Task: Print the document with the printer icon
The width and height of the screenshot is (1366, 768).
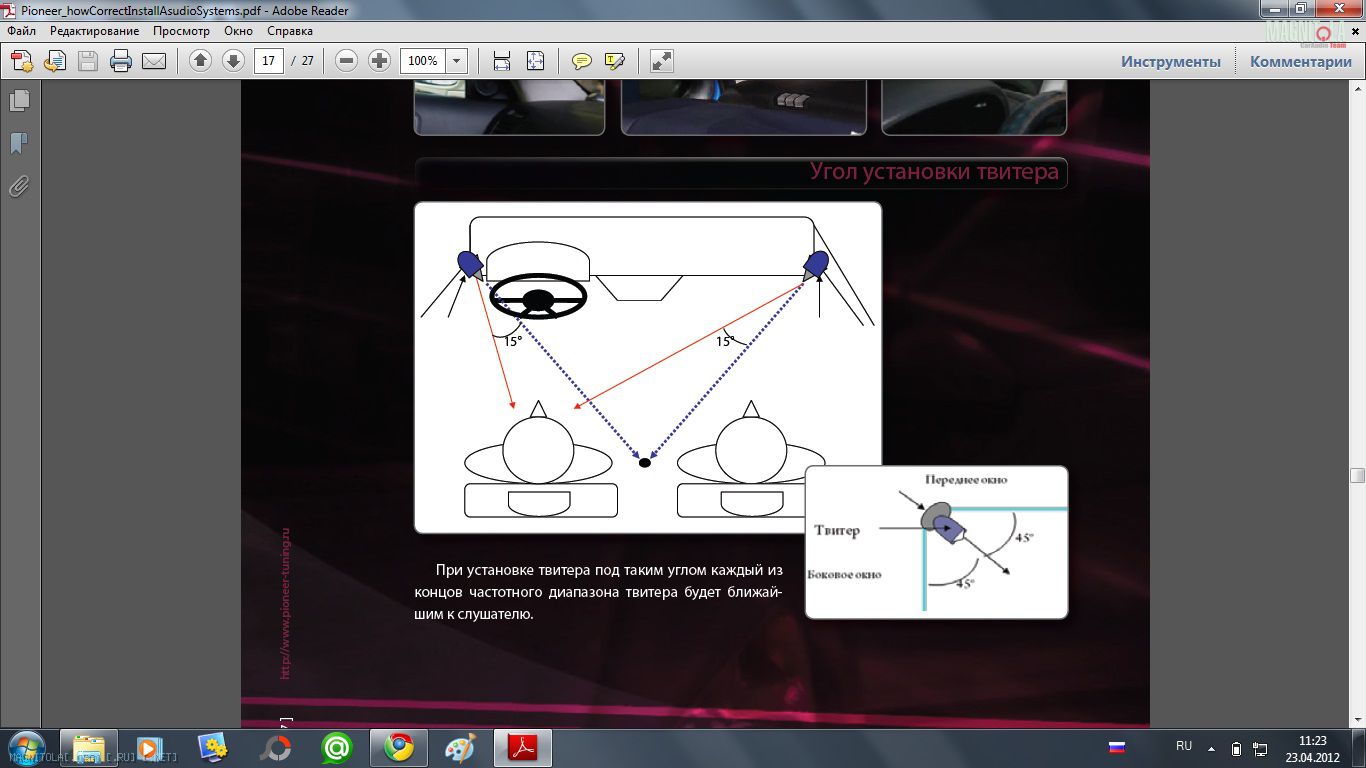Action: pyautogui.click(x=121, y=61)
